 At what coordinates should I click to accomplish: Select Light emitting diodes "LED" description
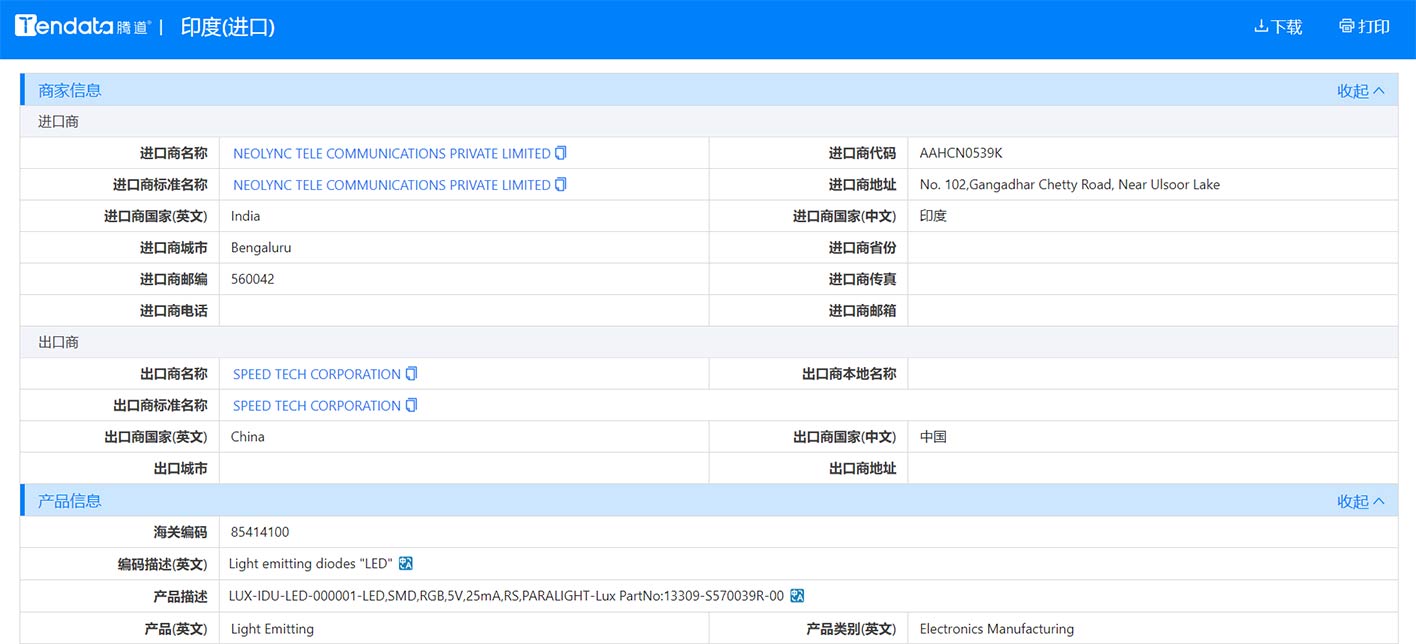311,564
